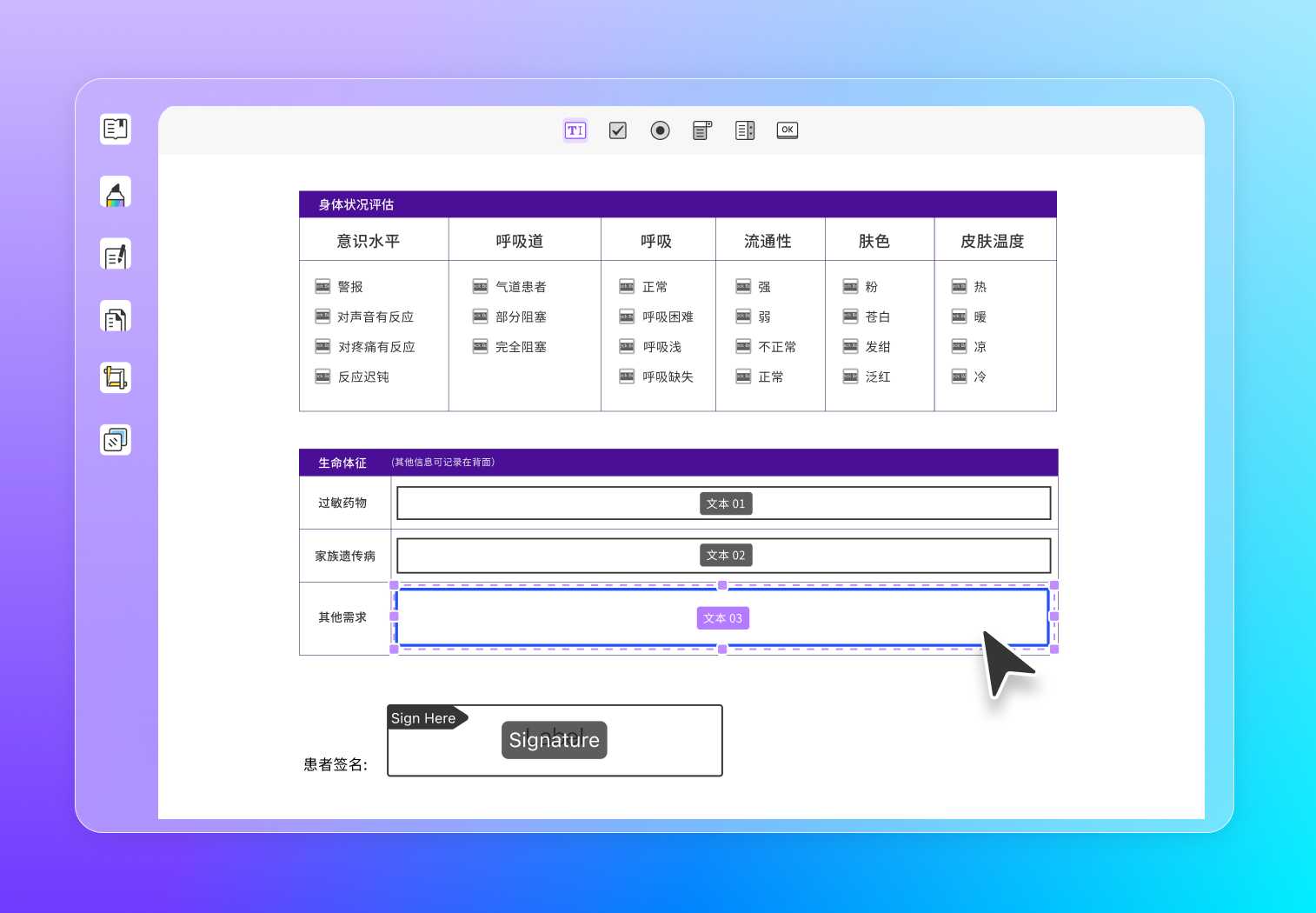Check the 正常 checkbox under 呼吸 column
1316x913 pixels.
click(627, 286)
